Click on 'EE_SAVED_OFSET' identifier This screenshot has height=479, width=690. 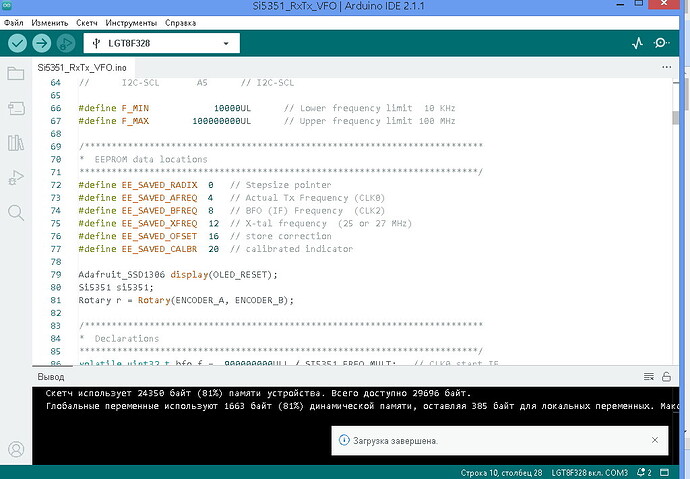coord(159,236)
